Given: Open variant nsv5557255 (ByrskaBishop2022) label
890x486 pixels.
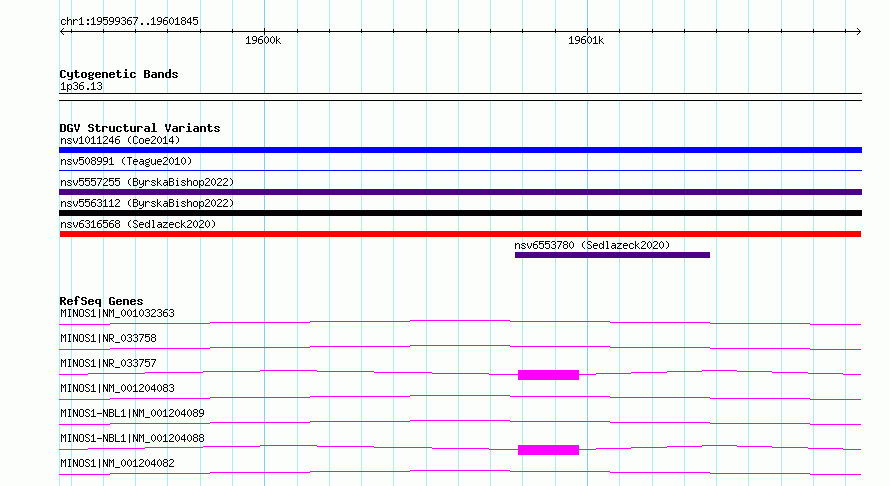Looking at the screenshot, I should pos(147,182).
